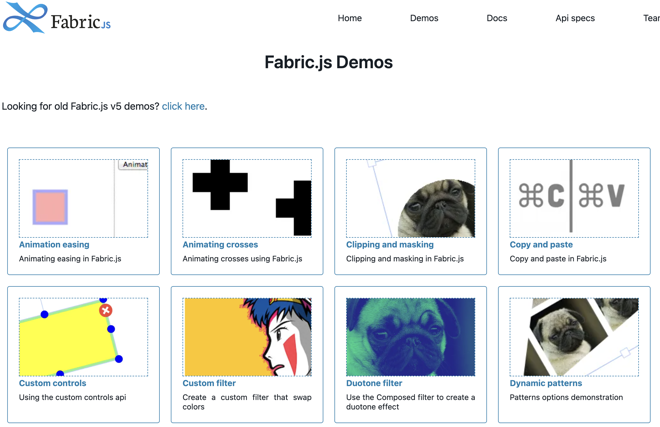Screen dimensions: 660x427
Task: Click the Animation easing title link
Action: (54, 245)
